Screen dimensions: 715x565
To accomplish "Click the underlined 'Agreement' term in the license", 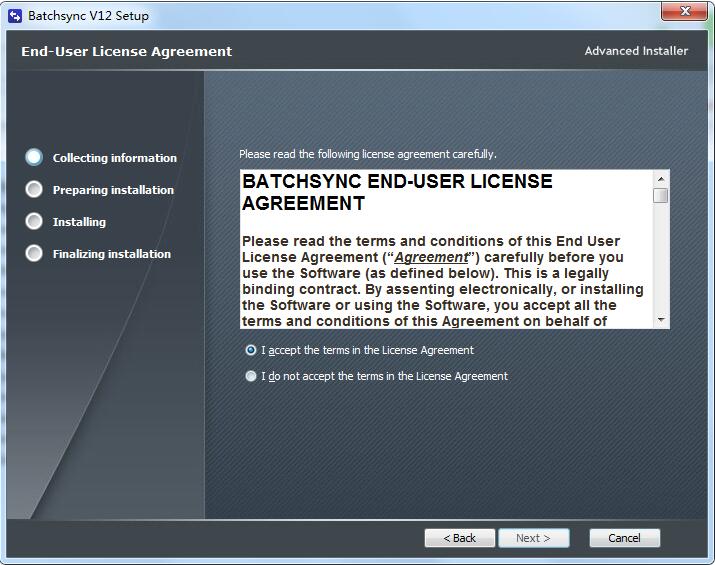I will [431, 258].
